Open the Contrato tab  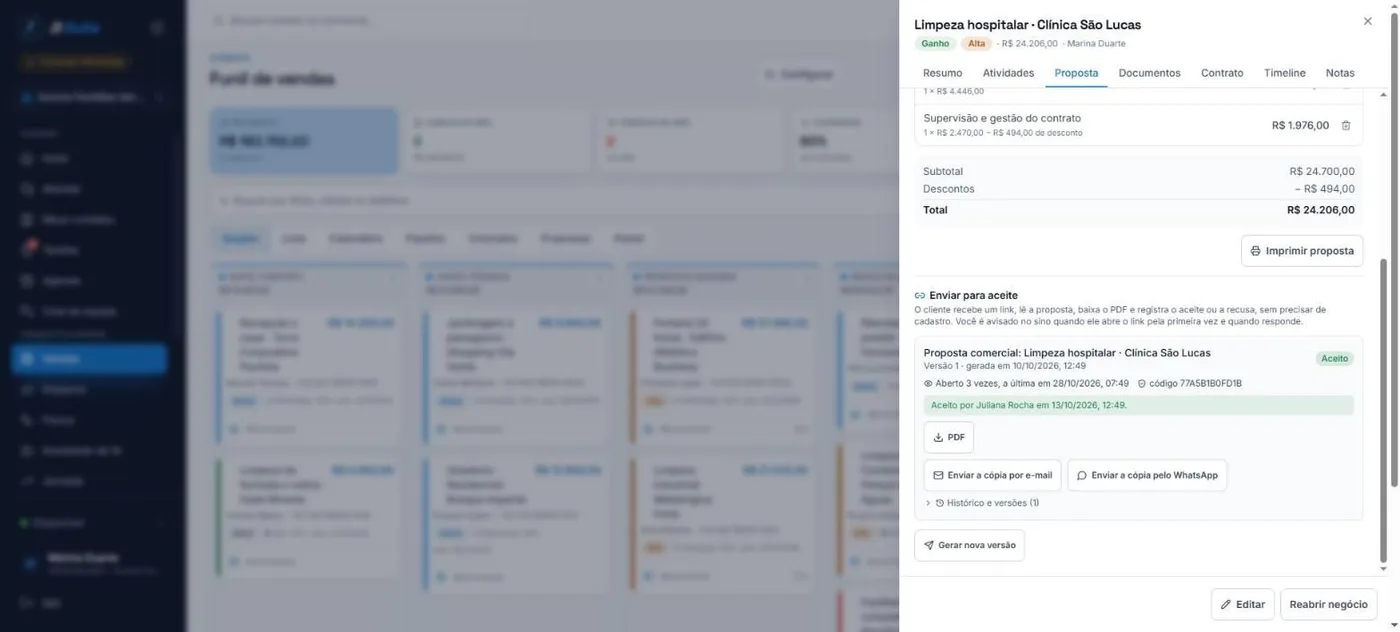tap(1222, 73)
